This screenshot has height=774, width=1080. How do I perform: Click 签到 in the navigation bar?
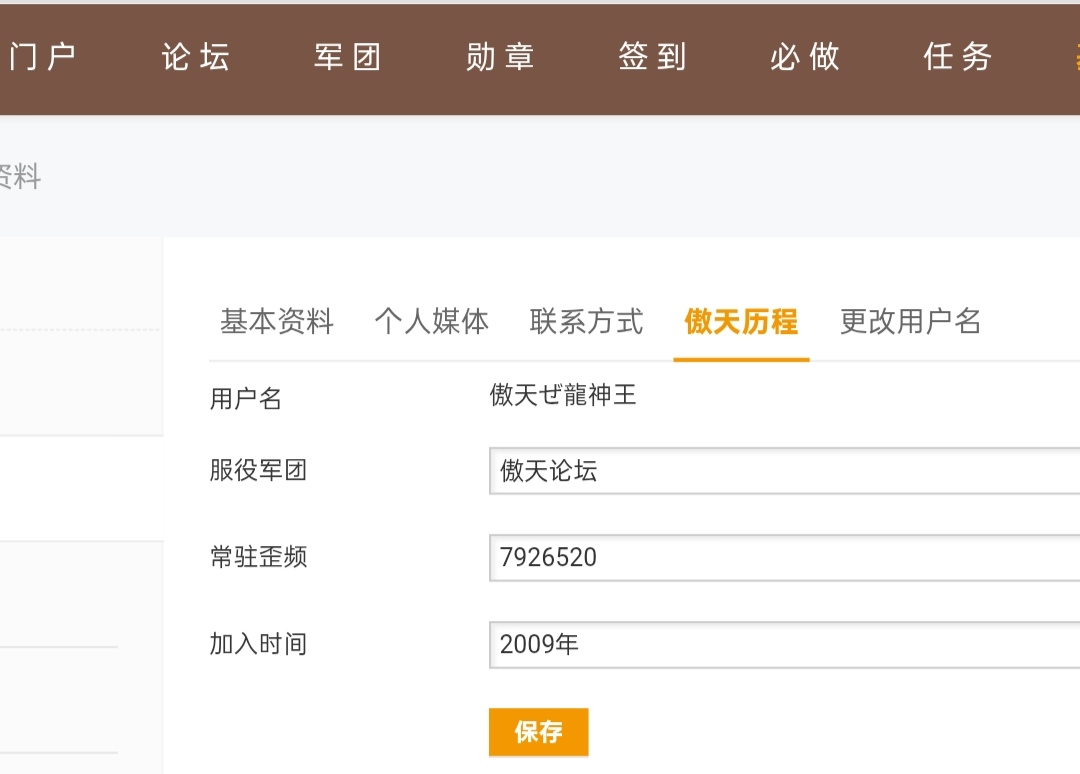652,57
